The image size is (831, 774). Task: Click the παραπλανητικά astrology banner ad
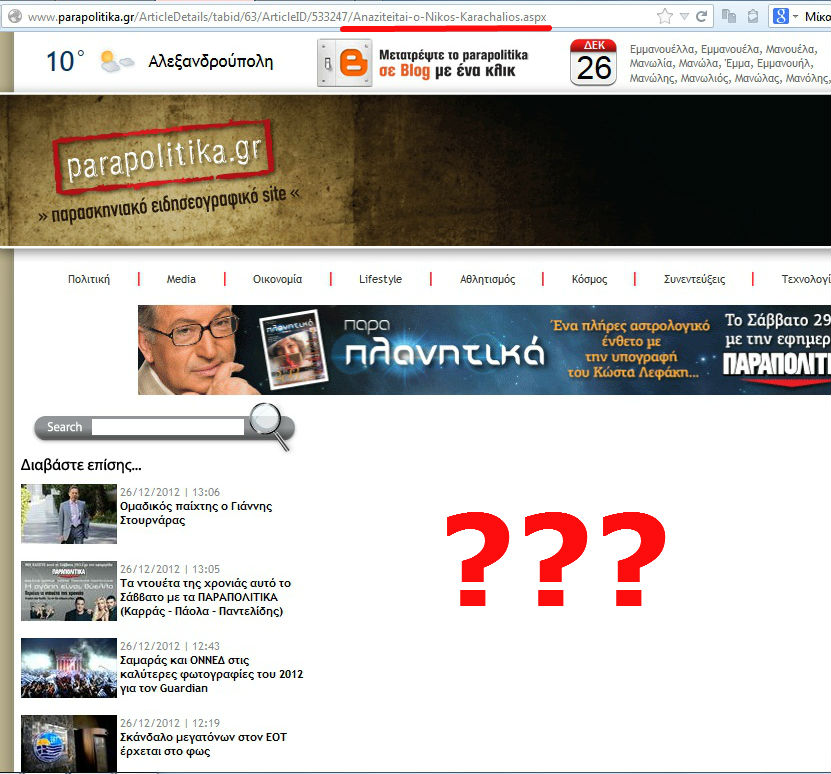click(484, 350)
